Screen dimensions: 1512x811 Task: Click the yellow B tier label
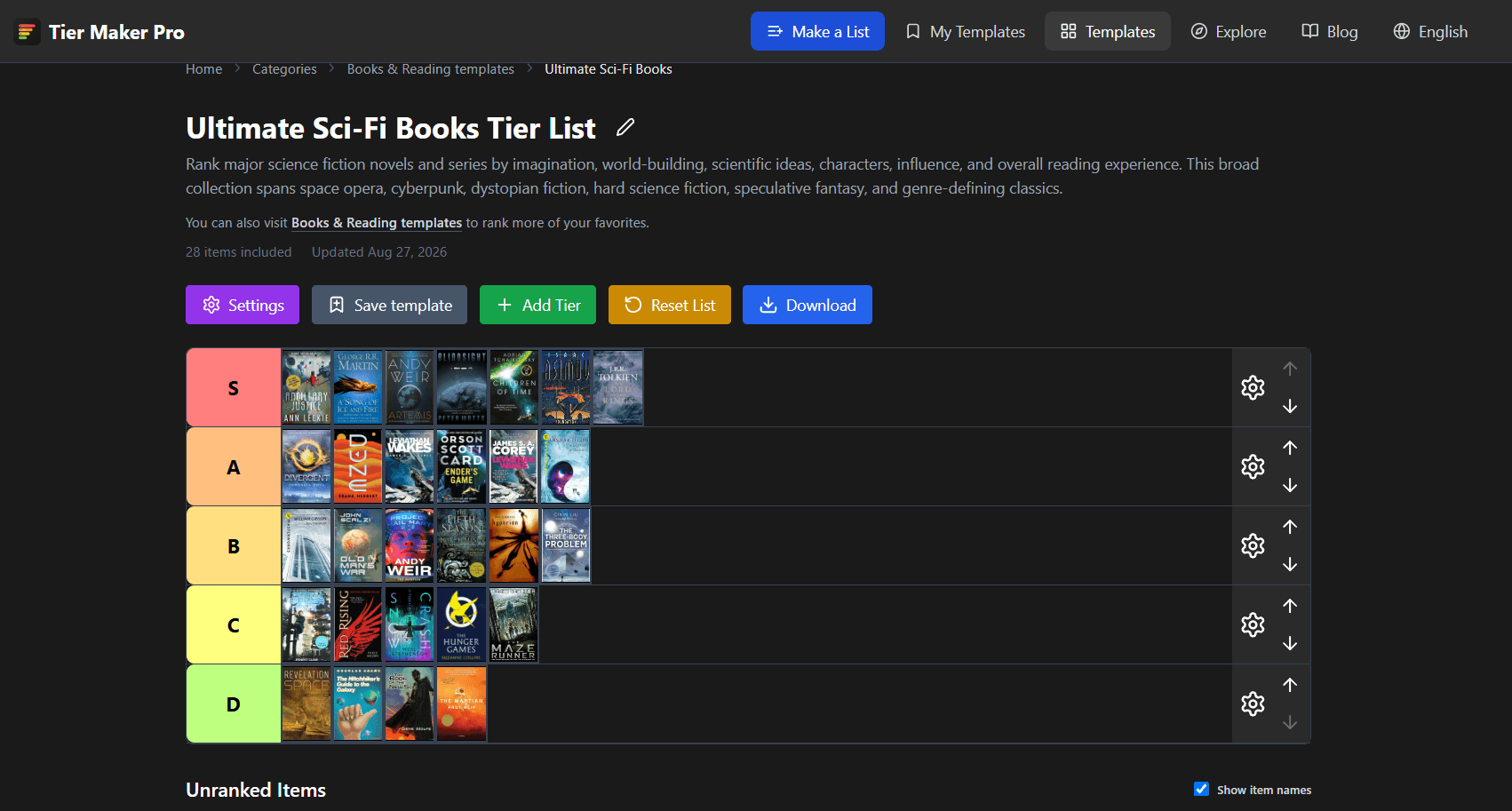coord(234,545)
